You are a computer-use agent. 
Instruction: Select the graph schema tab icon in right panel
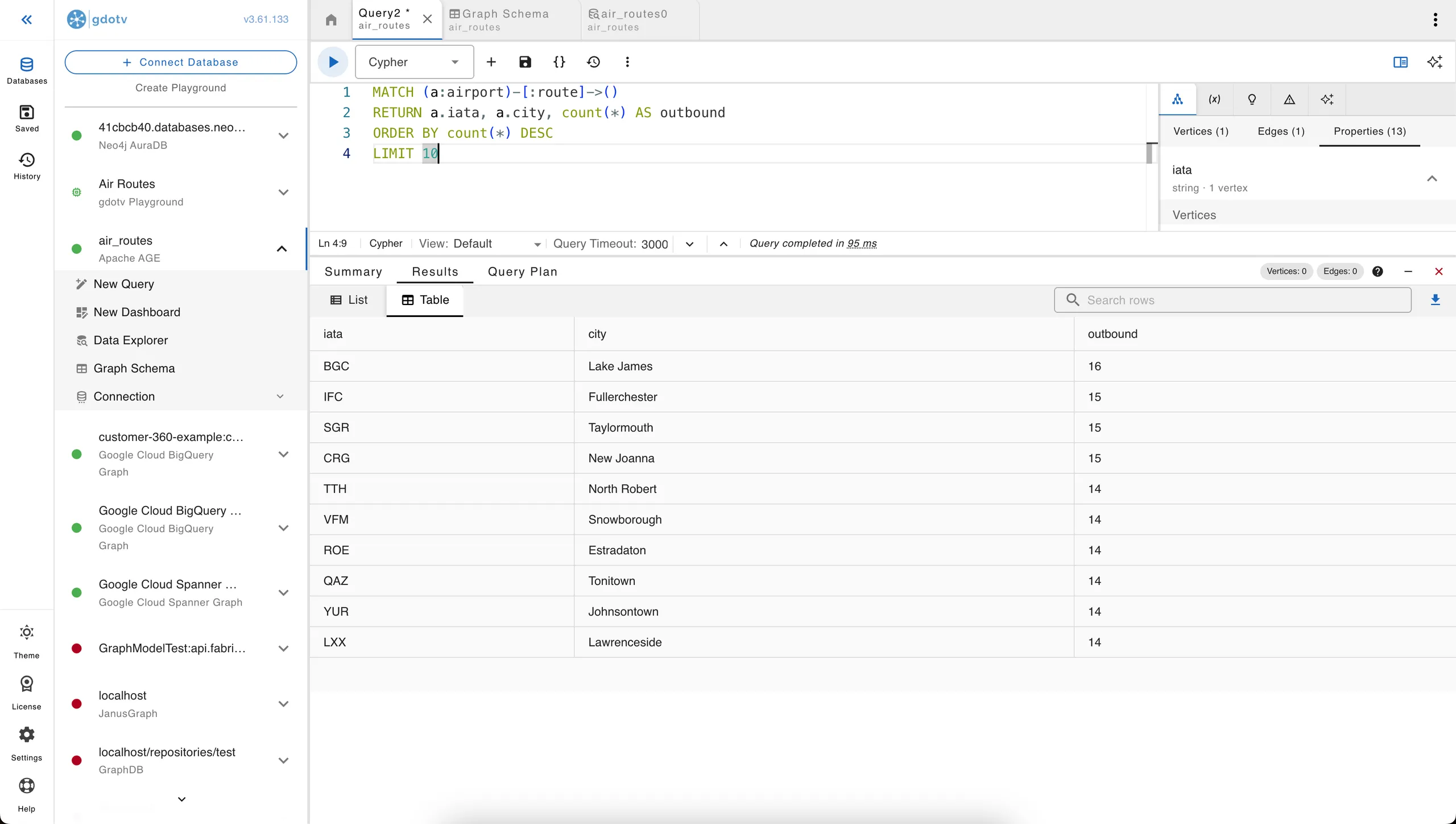coord(1177,100)
